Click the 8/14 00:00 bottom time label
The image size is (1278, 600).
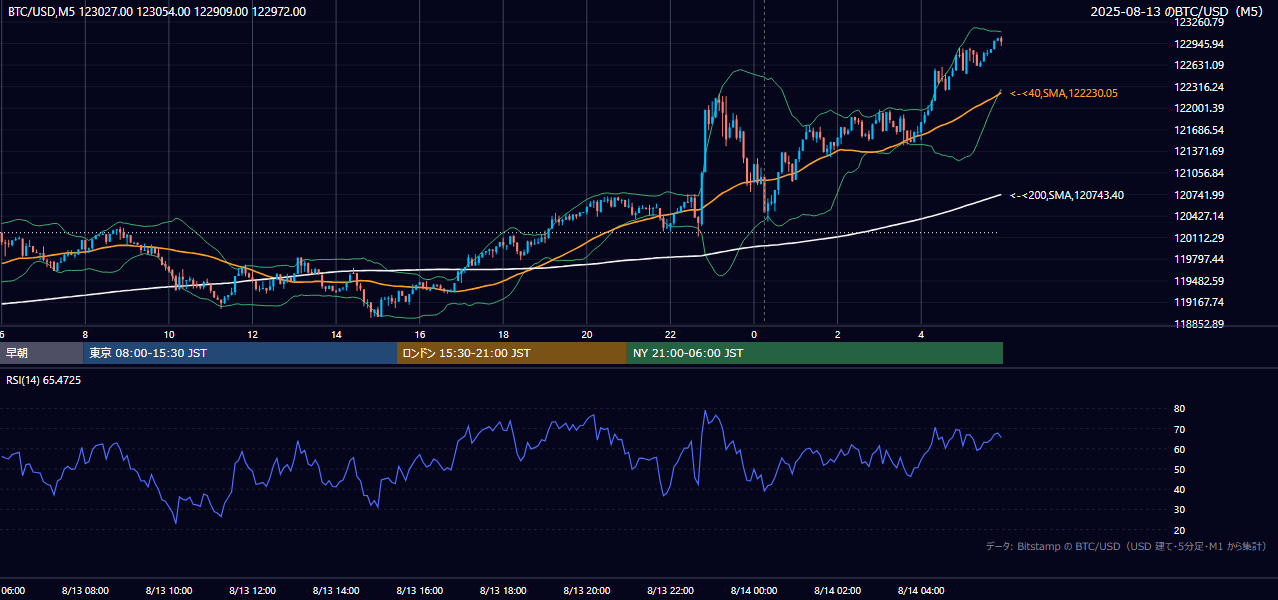tap(754, 591)
